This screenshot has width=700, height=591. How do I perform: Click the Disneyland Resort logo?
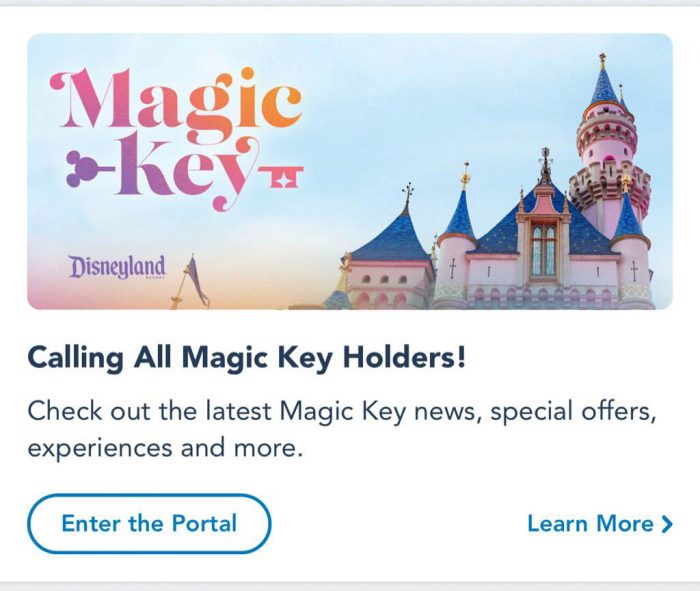tap(117, 267)
